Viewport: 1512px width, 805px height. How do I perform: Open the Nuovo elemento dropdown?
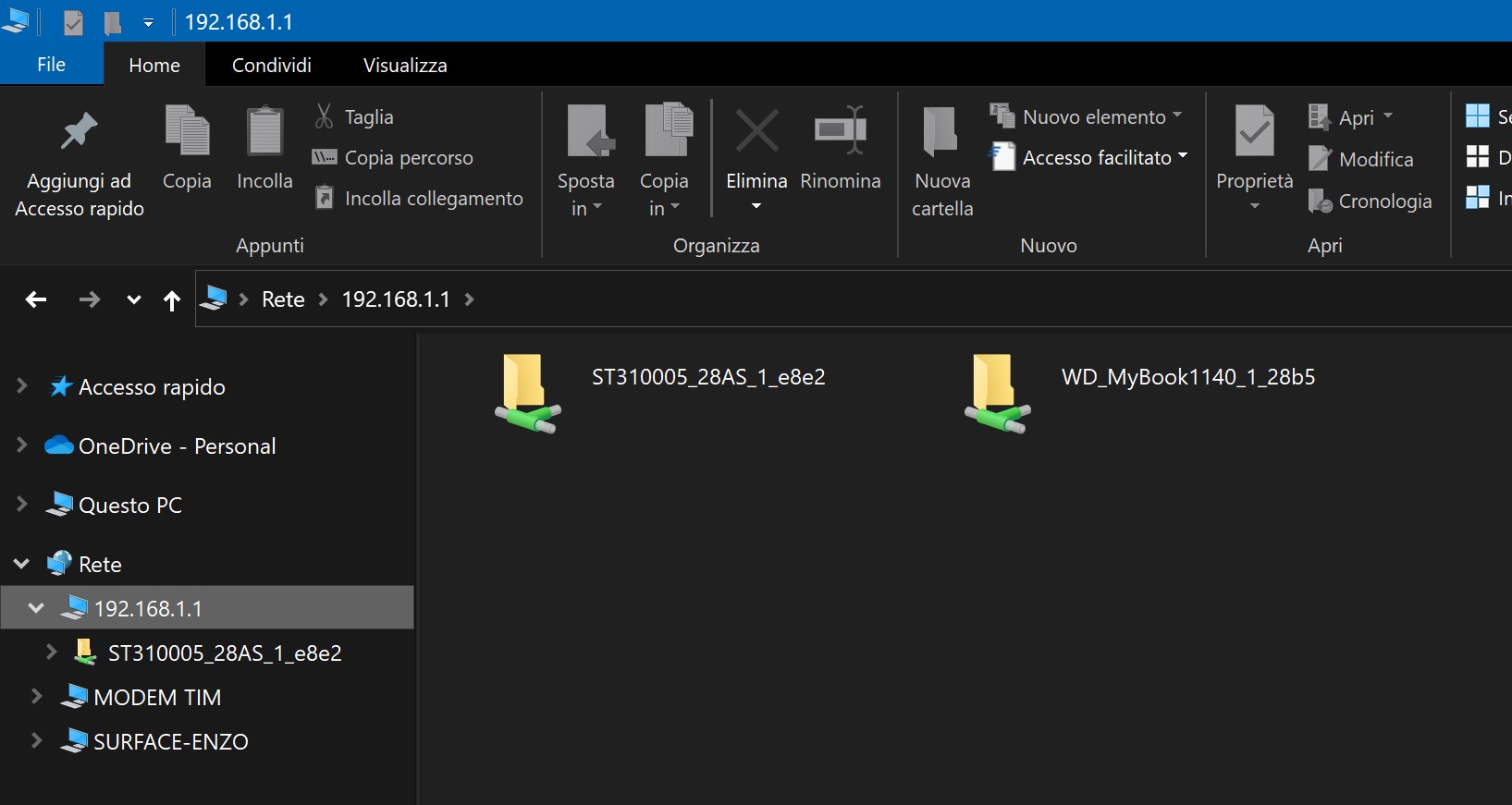[x=1086, y=116]
